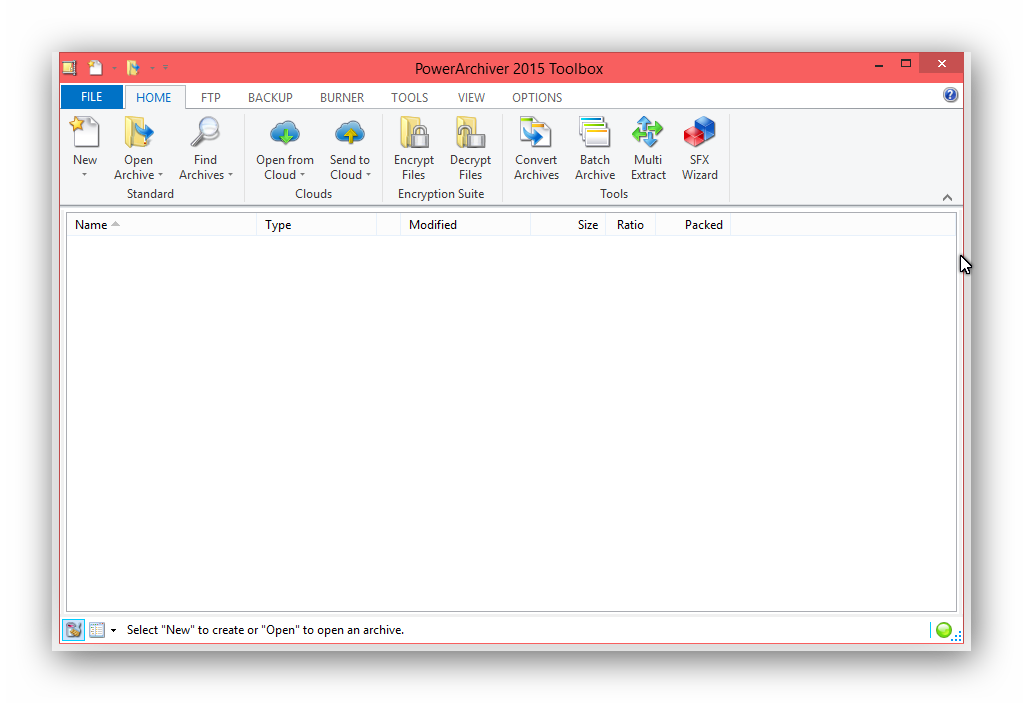Switch to the BACKUP tab
Screen dimensions: 1023x703
coord(270,97)
